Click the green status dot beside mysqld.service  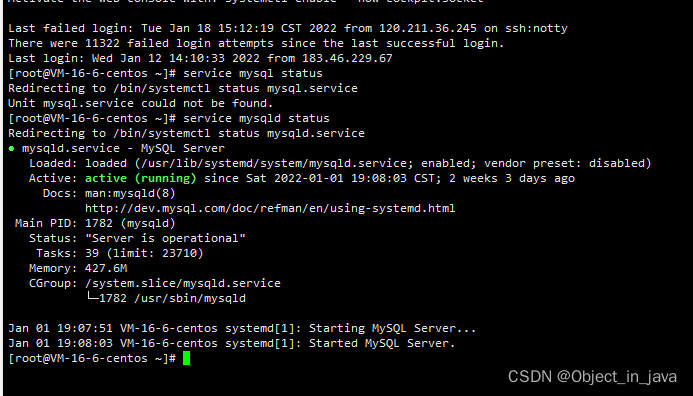coord(11,148)
